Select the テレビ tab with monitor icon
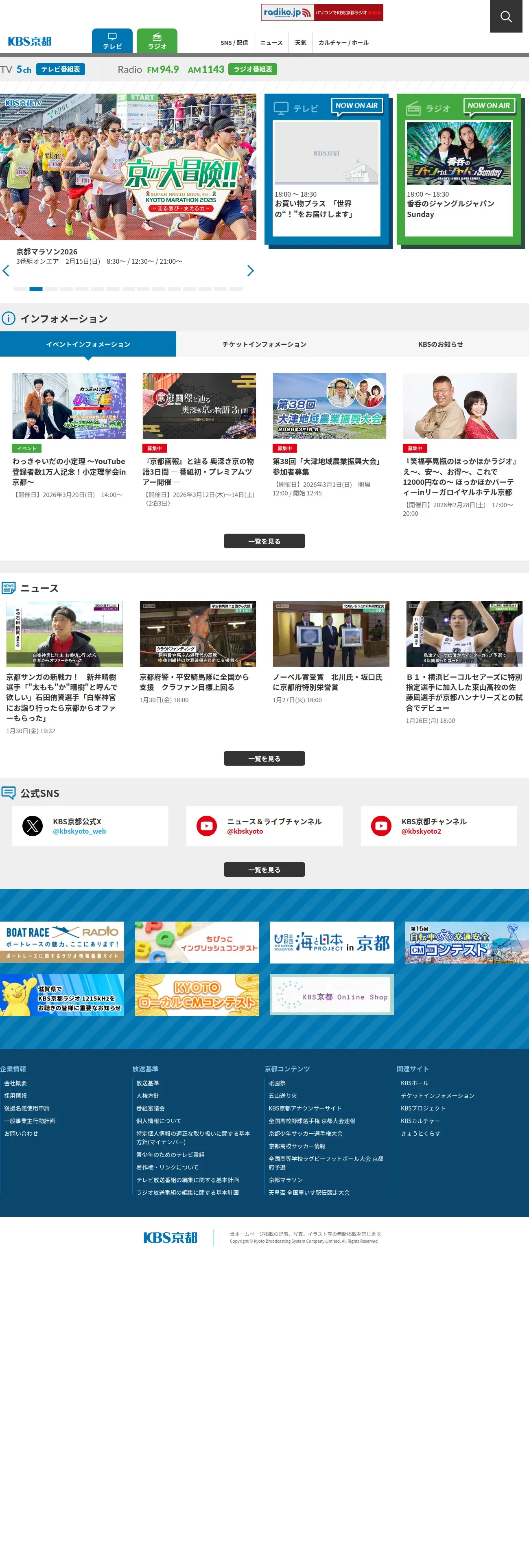This screenshot has width=529, height=1568. pos(112,41)
